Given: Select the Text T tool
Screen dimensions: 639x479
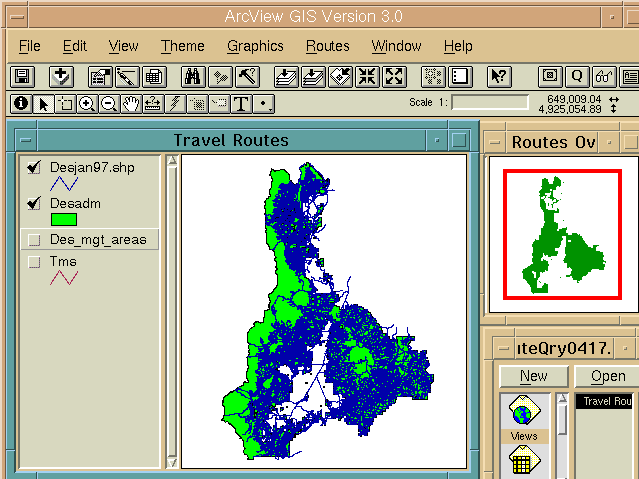Looking at the screenshot, I should (241, 104).
